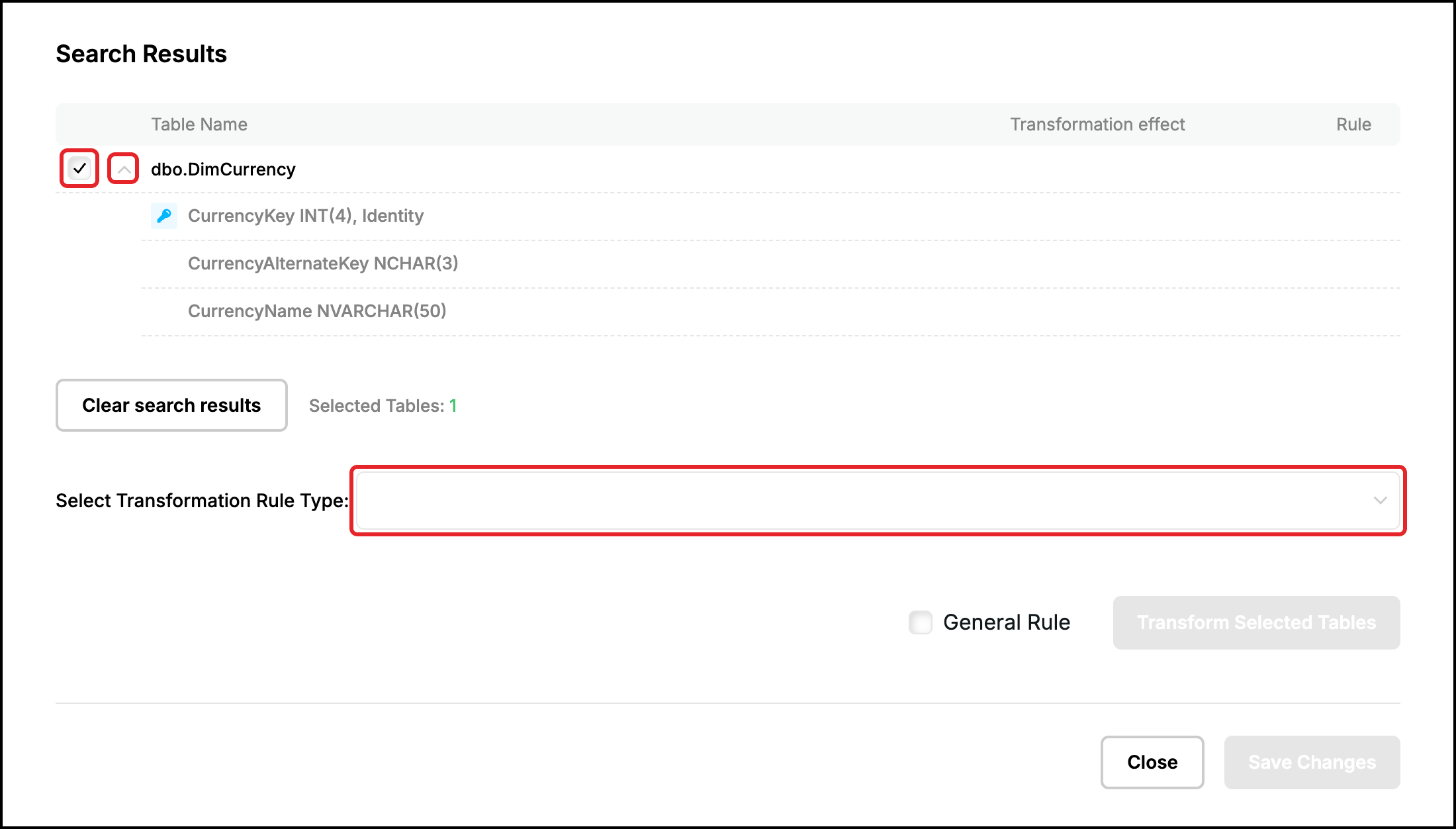Click the Clear search results button
Screen dimensions: 1456x829
tap(172, 405)
